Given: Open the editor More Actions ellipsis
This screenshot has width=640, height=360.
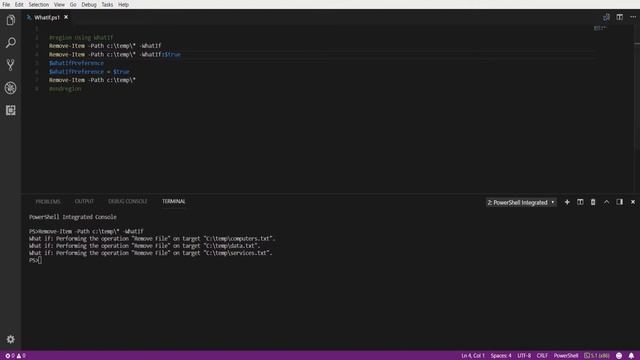Looking at the screenshot, I should [633, 17].
